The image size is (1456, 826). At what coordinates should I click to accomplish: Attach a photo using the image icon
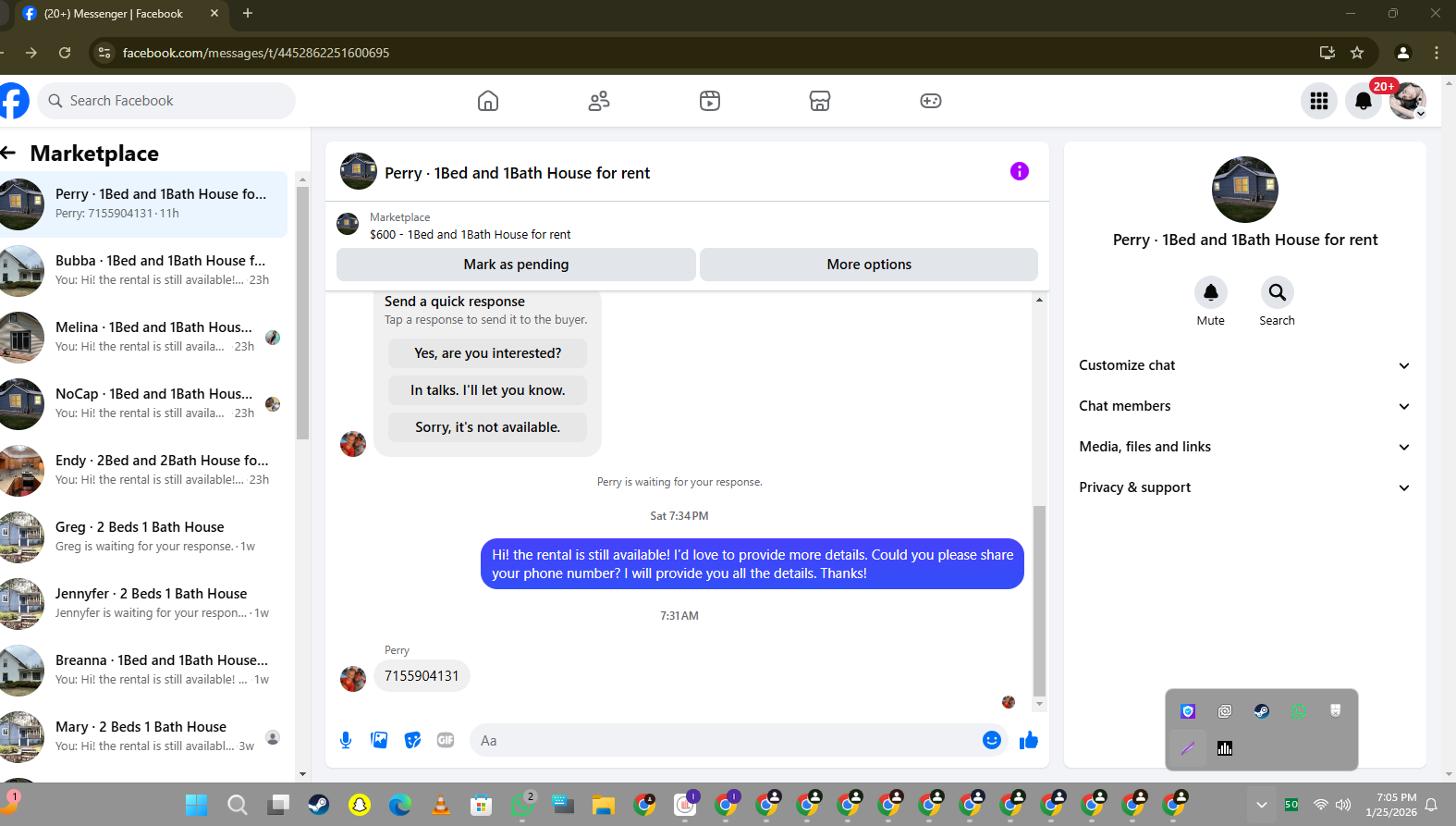coord(379,740)
